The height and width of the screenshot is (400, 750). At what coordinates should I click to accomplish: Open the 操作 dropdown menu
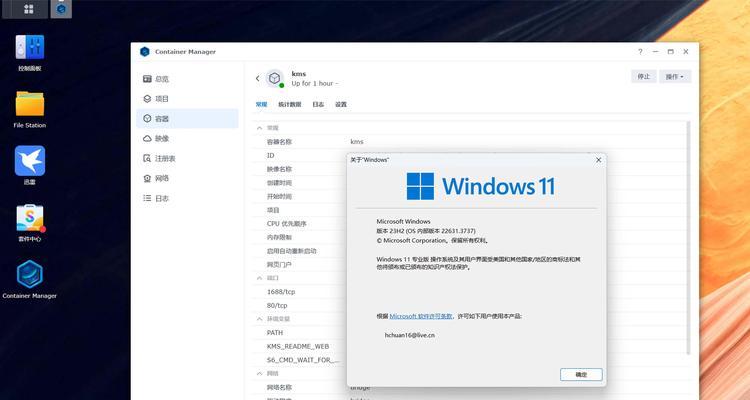coord(675,77)
